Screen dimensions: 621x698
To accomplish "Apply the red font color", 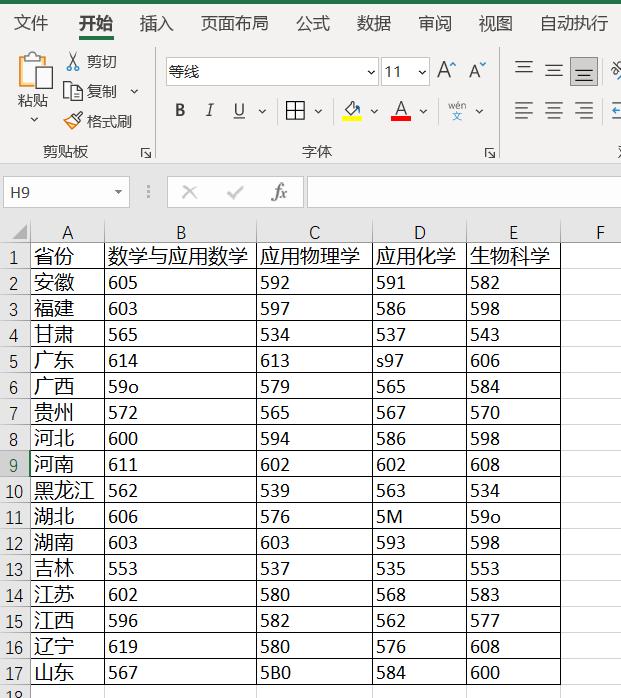I will click(401, 111).
